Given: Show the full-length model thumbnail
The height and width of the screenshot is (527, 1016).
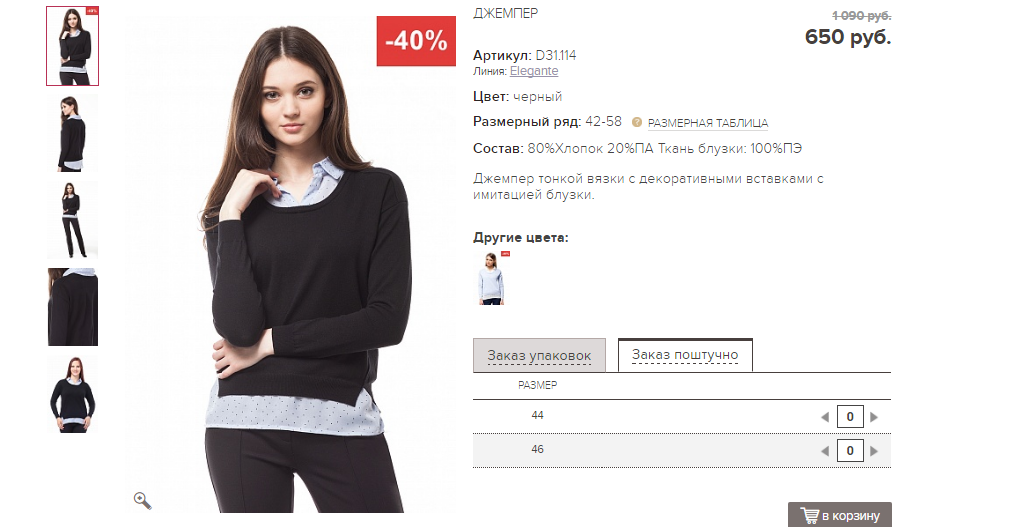Looking at the screenshot, I should pos(73,220).
